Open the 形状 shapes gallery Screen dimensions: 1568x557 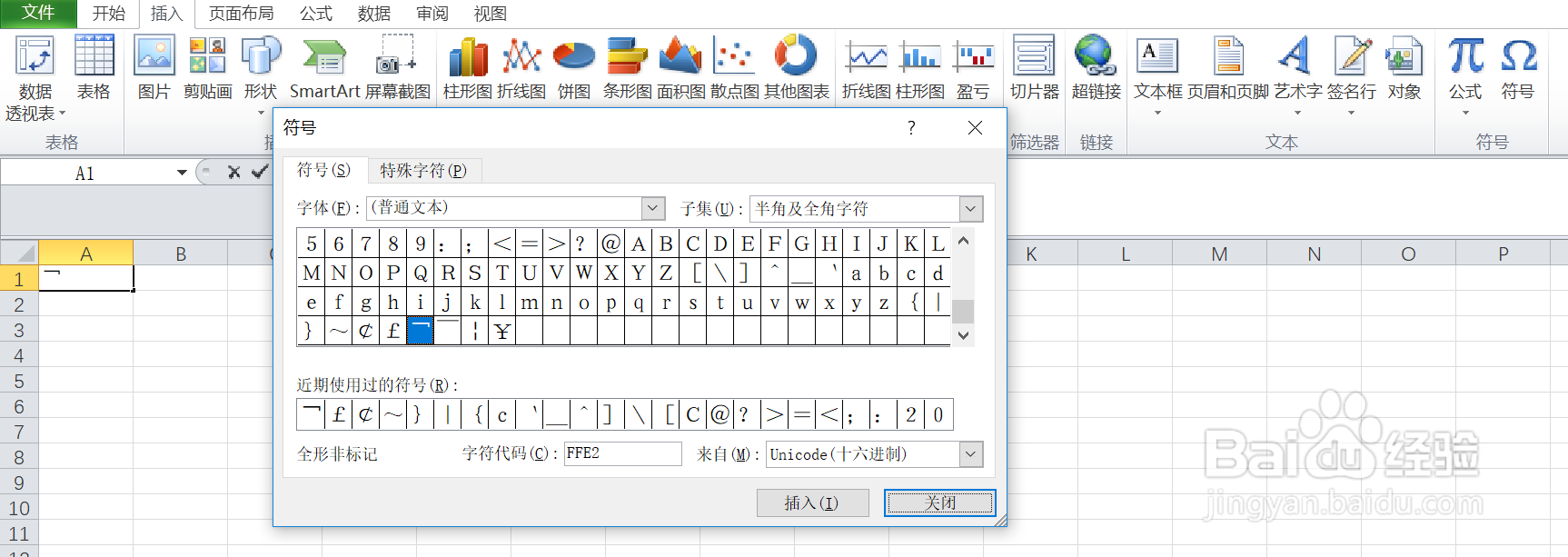(x=261, y=56)
